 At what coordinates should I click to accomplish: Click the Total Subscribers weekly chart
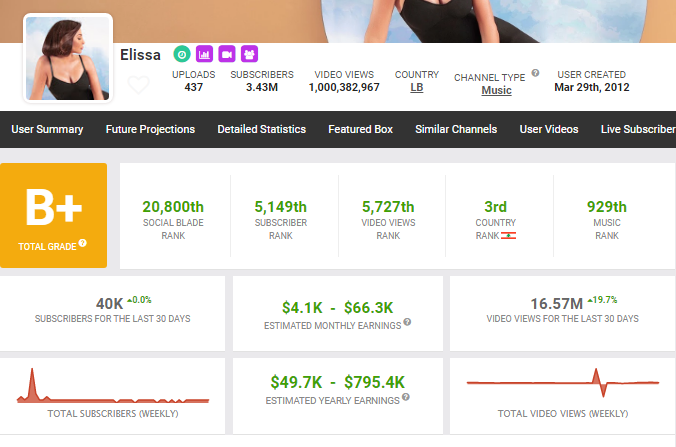pos(112,391)
